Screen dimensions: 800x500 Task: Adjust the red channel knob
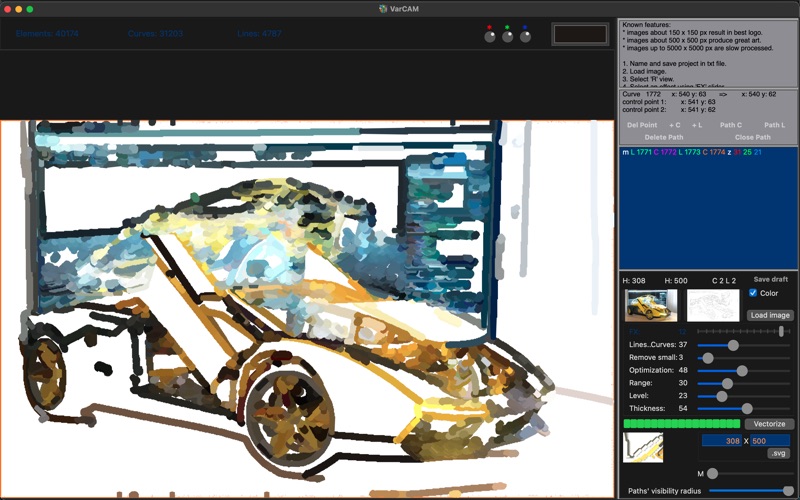tap(490, 36)
